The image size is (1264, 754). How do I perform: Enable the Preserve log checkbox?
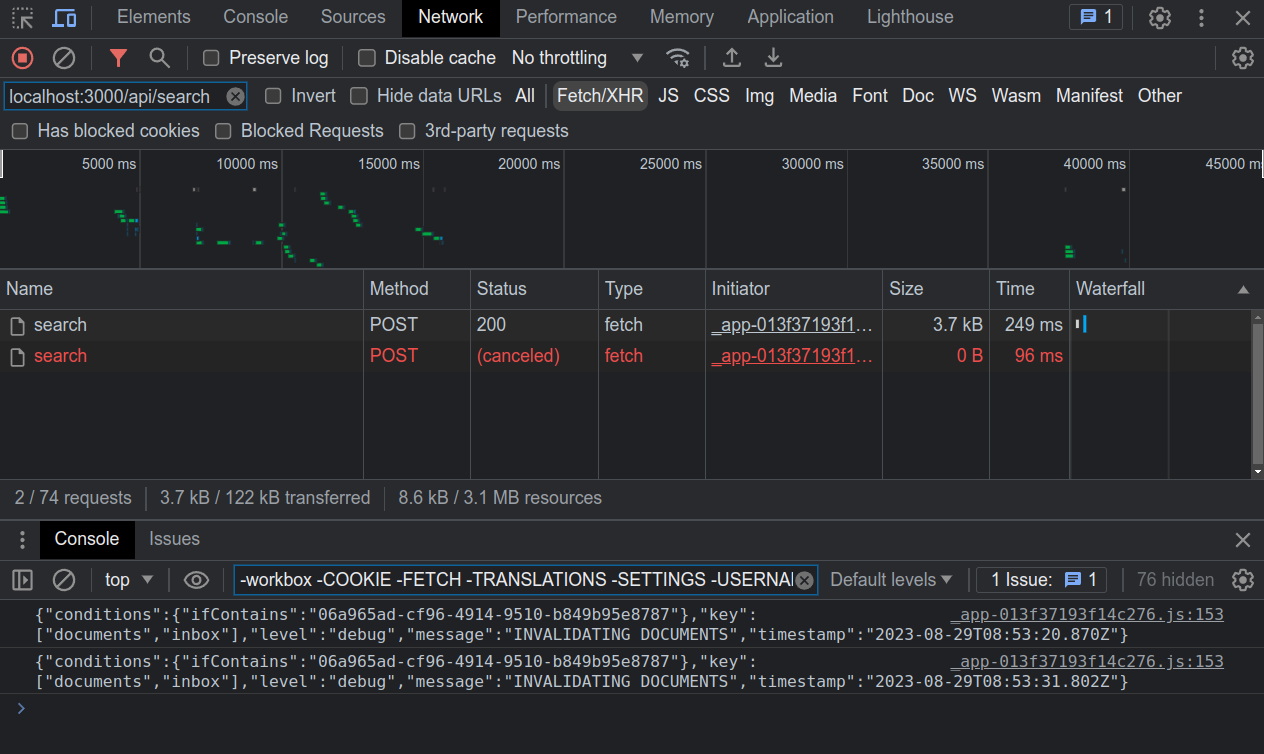tap(211, 58)
